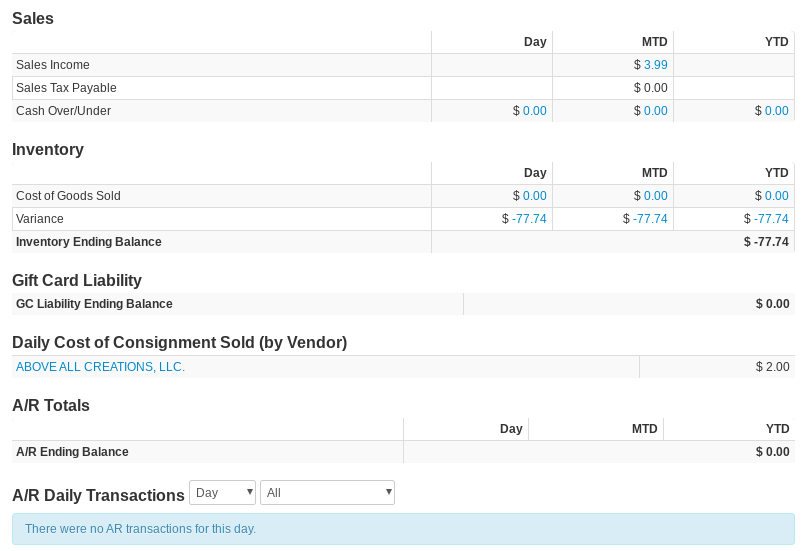Image resolution: width=802 pixels, height=551 pixels.
Task: Click the Sales Tax Payable row label
Action: pos(66,88)
